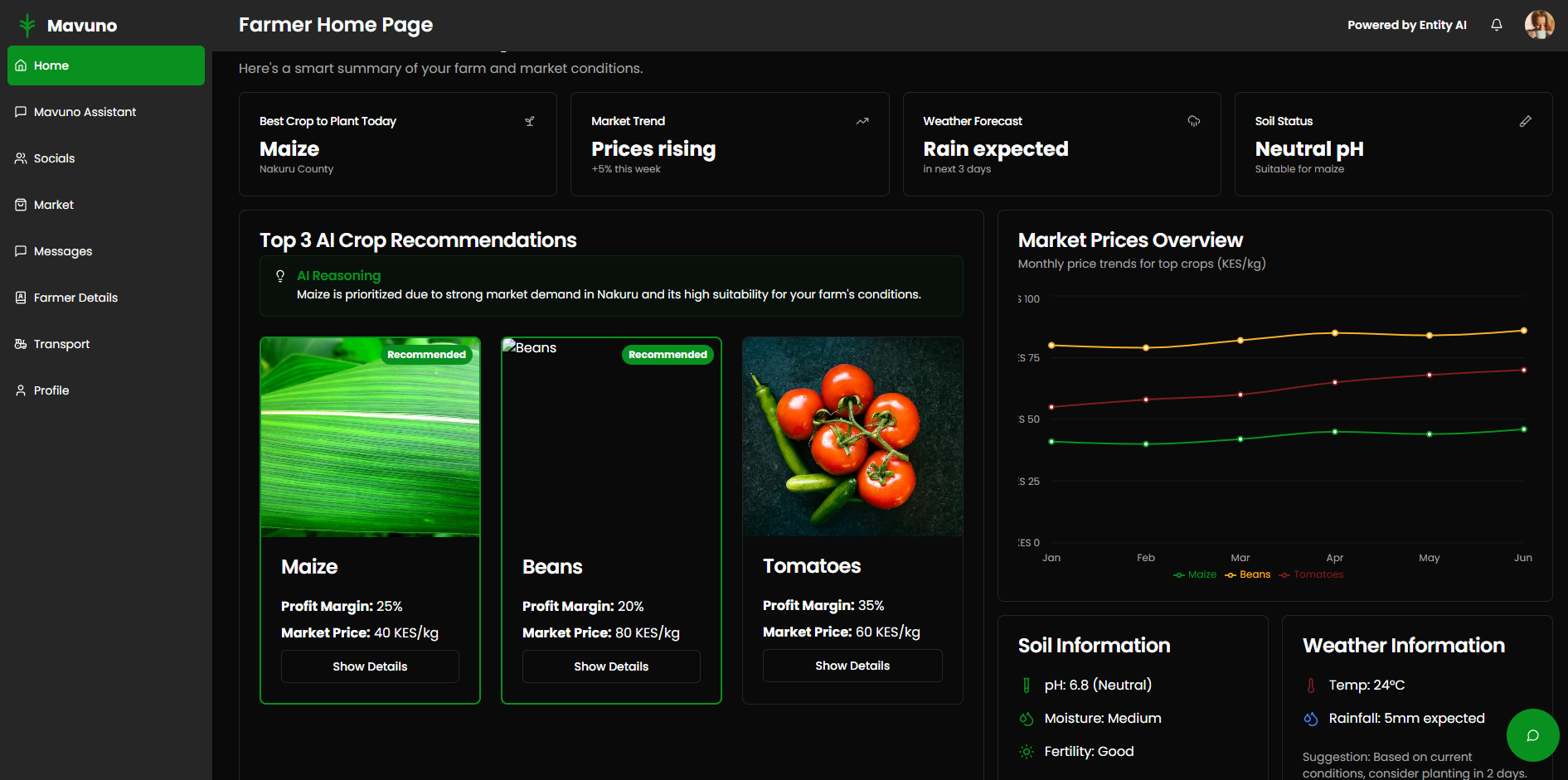
Task: Open the user profile avatar
Action: click(1539, 25)
